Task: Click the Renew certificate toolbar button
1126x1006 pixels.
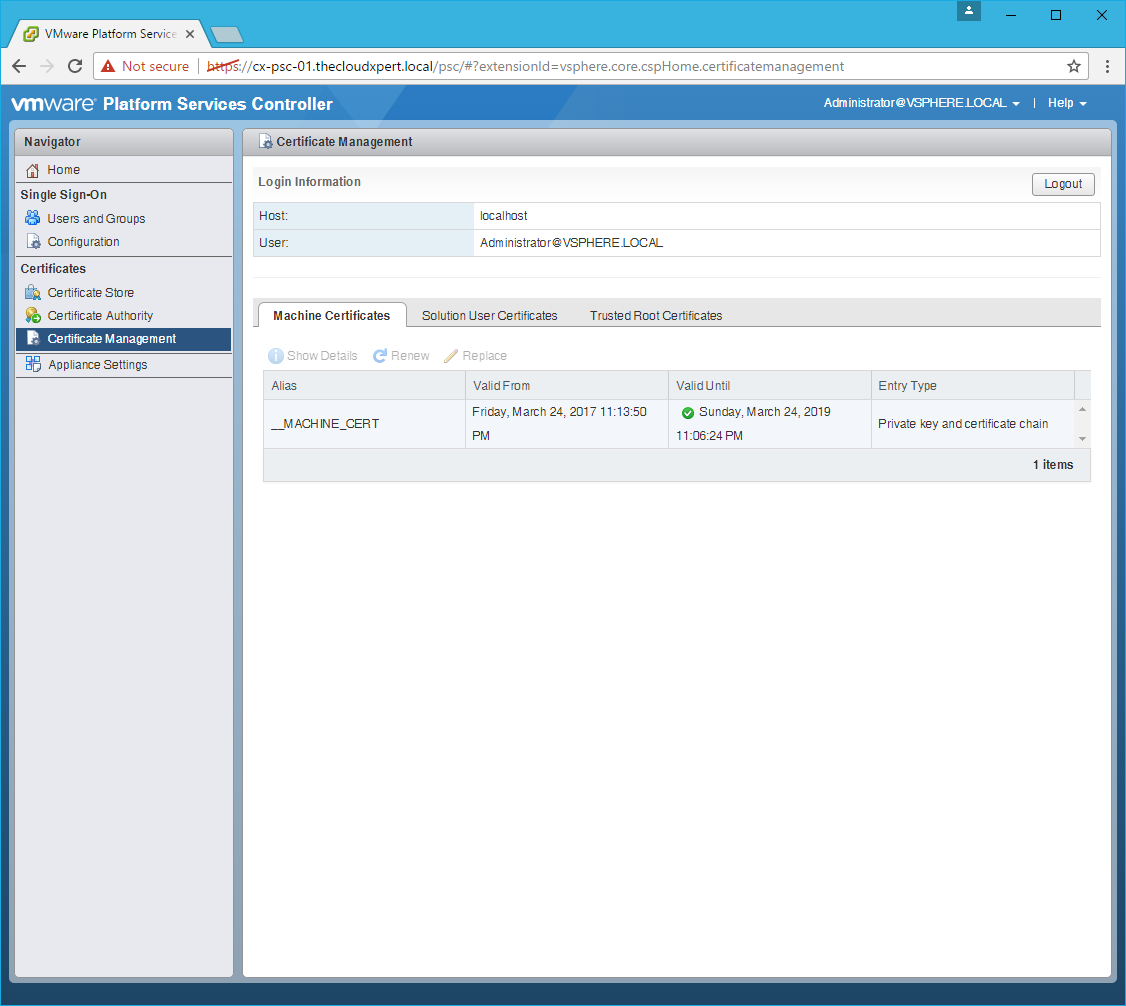Action: tap(401, 356)
